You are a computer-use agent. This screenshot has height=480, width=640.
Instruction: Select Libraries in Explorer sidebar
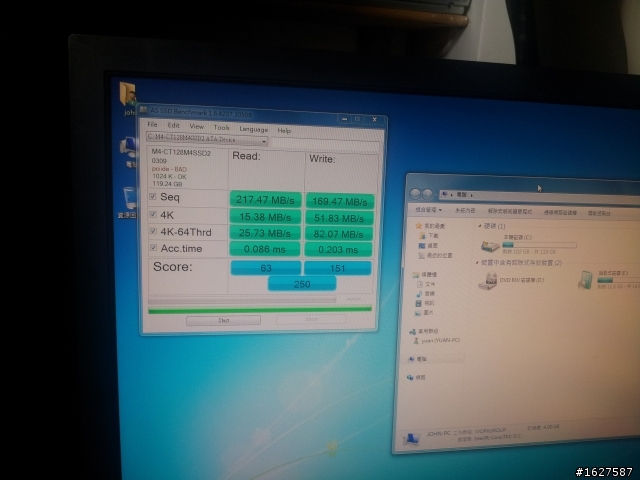[424, 274]
